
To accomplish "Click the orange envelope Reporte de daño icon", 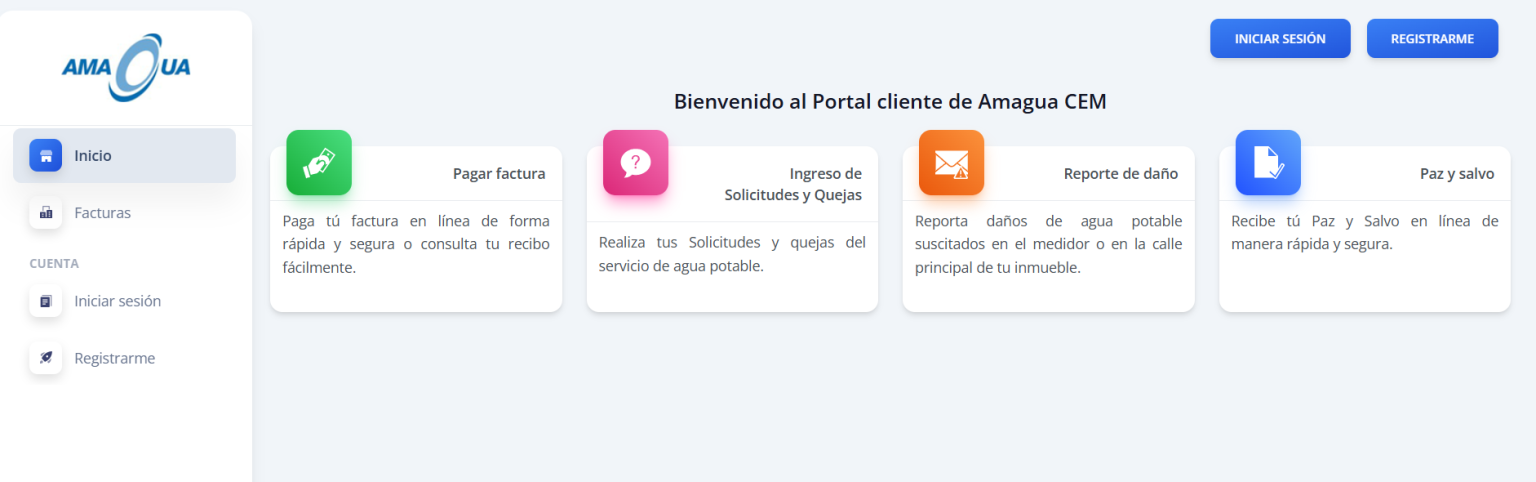I will pyautogui.click(x=951, y=162).
